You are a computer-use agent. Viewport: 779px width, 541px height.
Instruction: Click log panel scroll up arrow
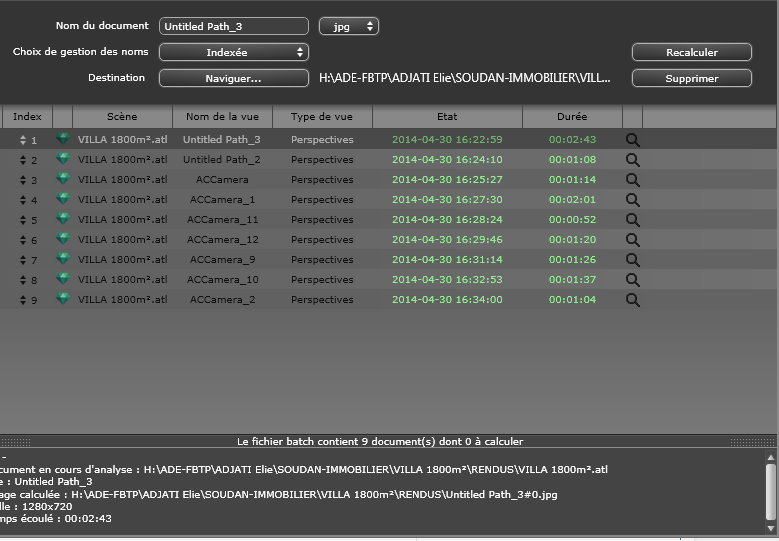[771, 457]
